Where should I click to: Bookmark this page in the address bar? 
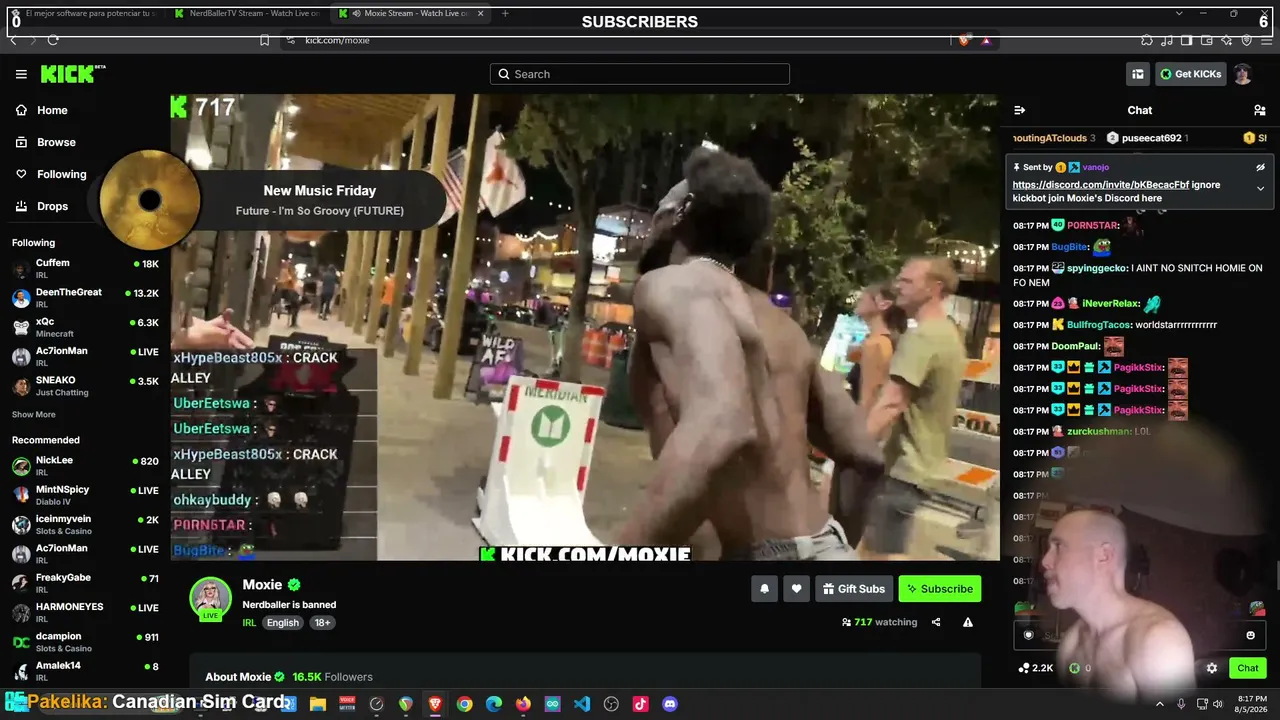coord(264,40)
